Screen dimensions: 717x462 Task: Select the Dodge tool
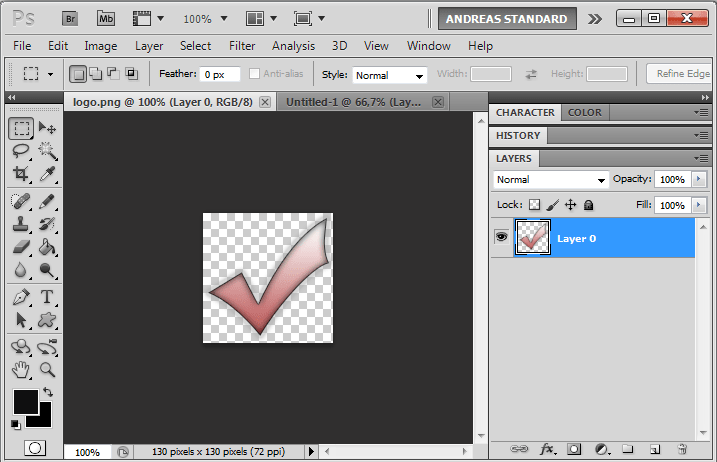pyautogui.click(x=47, y=270)
